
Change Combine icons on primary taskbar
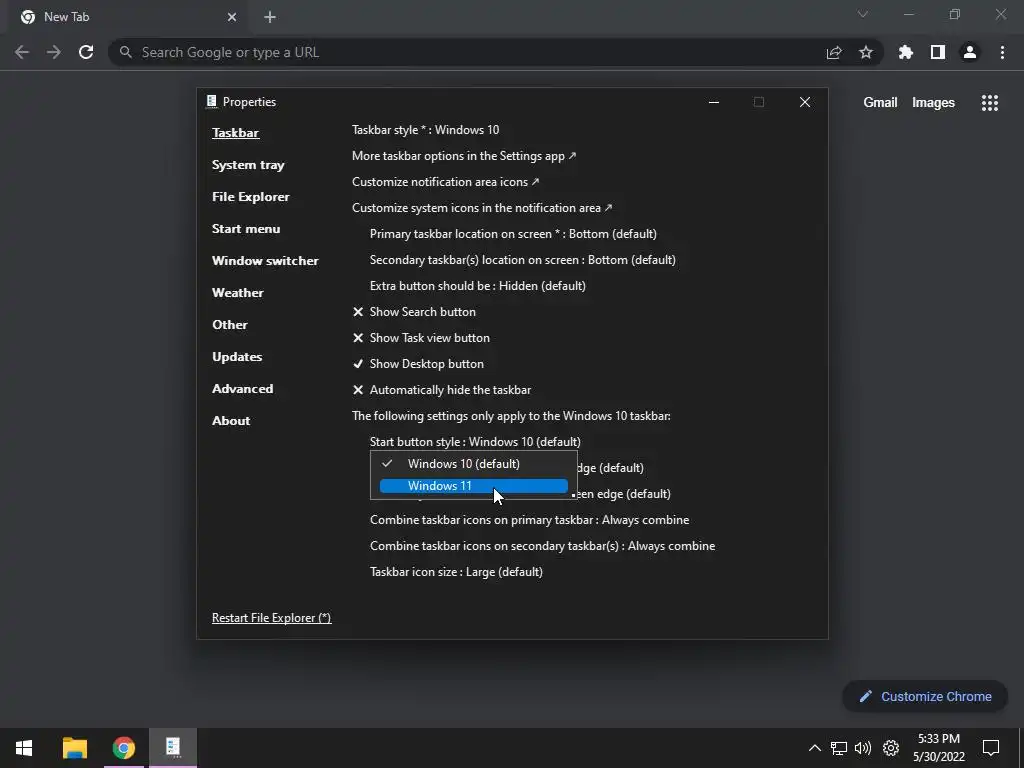click(530, 520)
